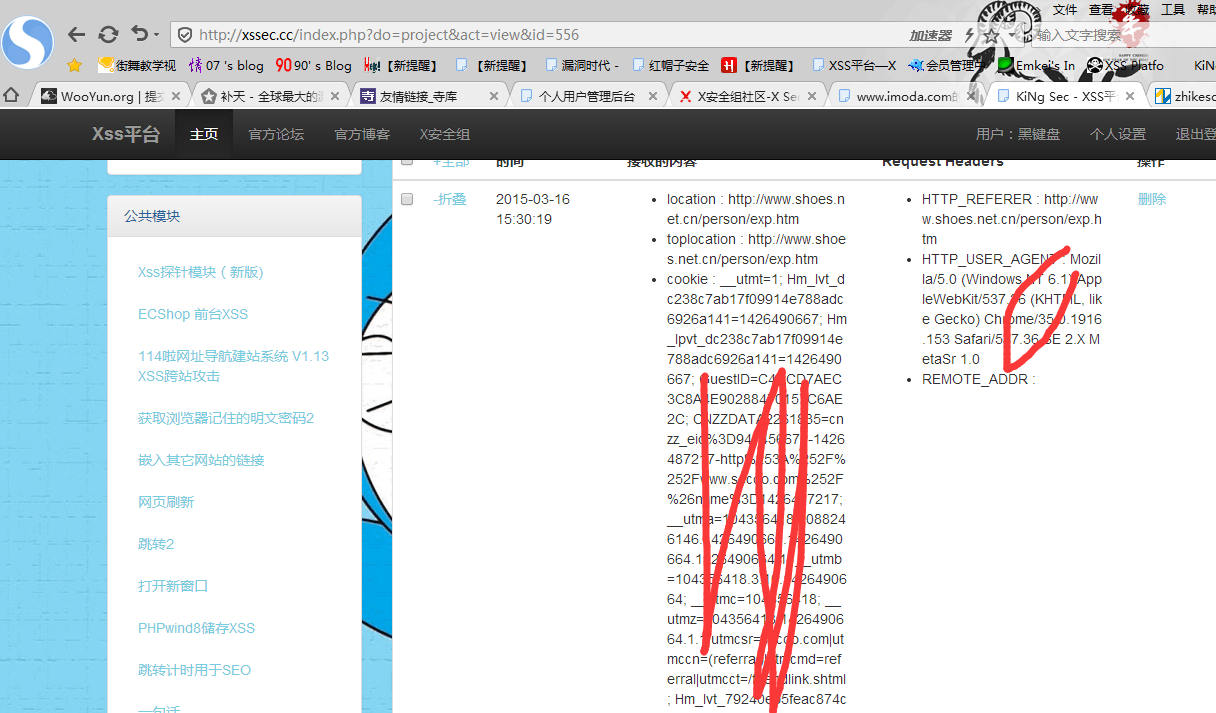Open 打开新窗口 module
Viewport: 1216px width, 713px height.
173,586
